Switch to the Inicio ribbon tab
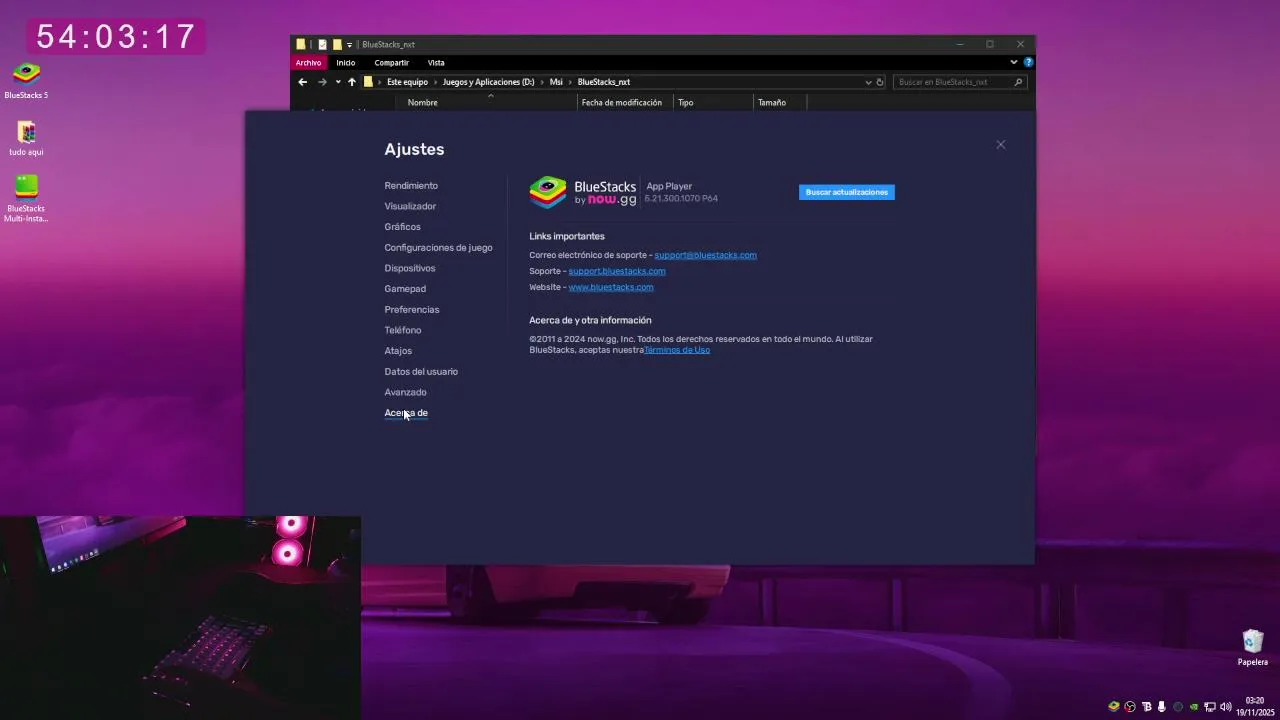The height and width of the screenshot is (720, 1280). tap(346, 62)
